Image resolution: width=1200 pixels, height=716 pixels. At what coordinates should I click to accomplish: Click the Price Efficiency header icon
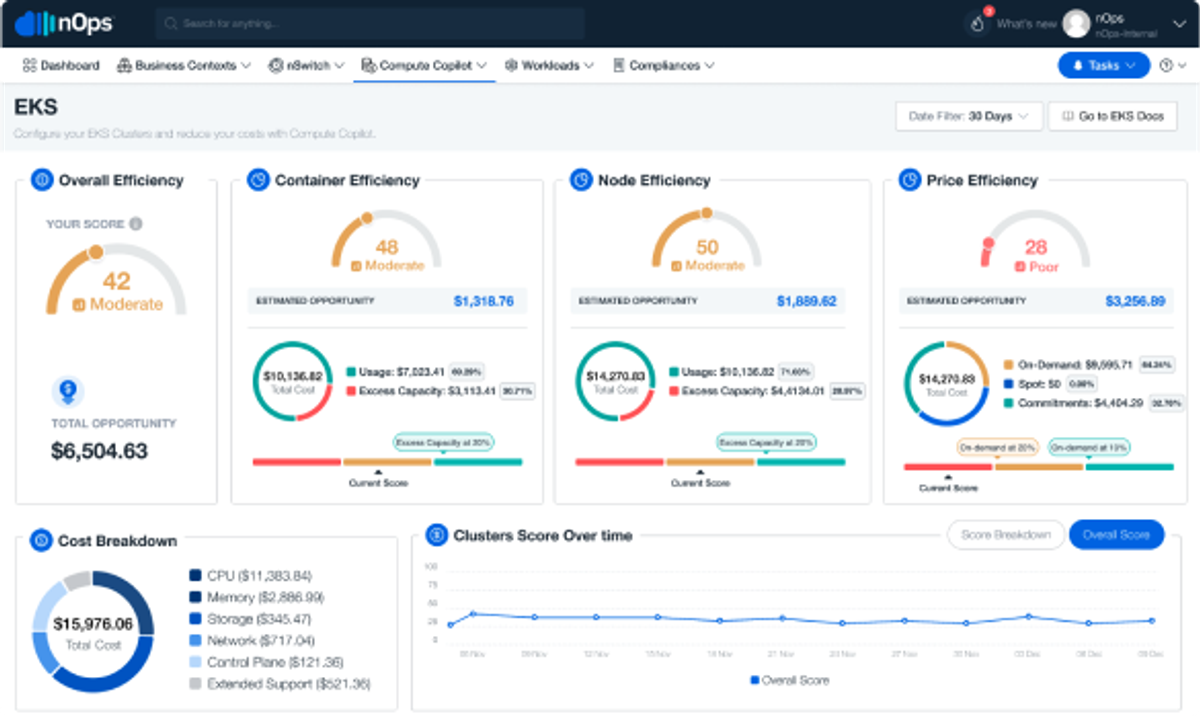click(910, 180)
